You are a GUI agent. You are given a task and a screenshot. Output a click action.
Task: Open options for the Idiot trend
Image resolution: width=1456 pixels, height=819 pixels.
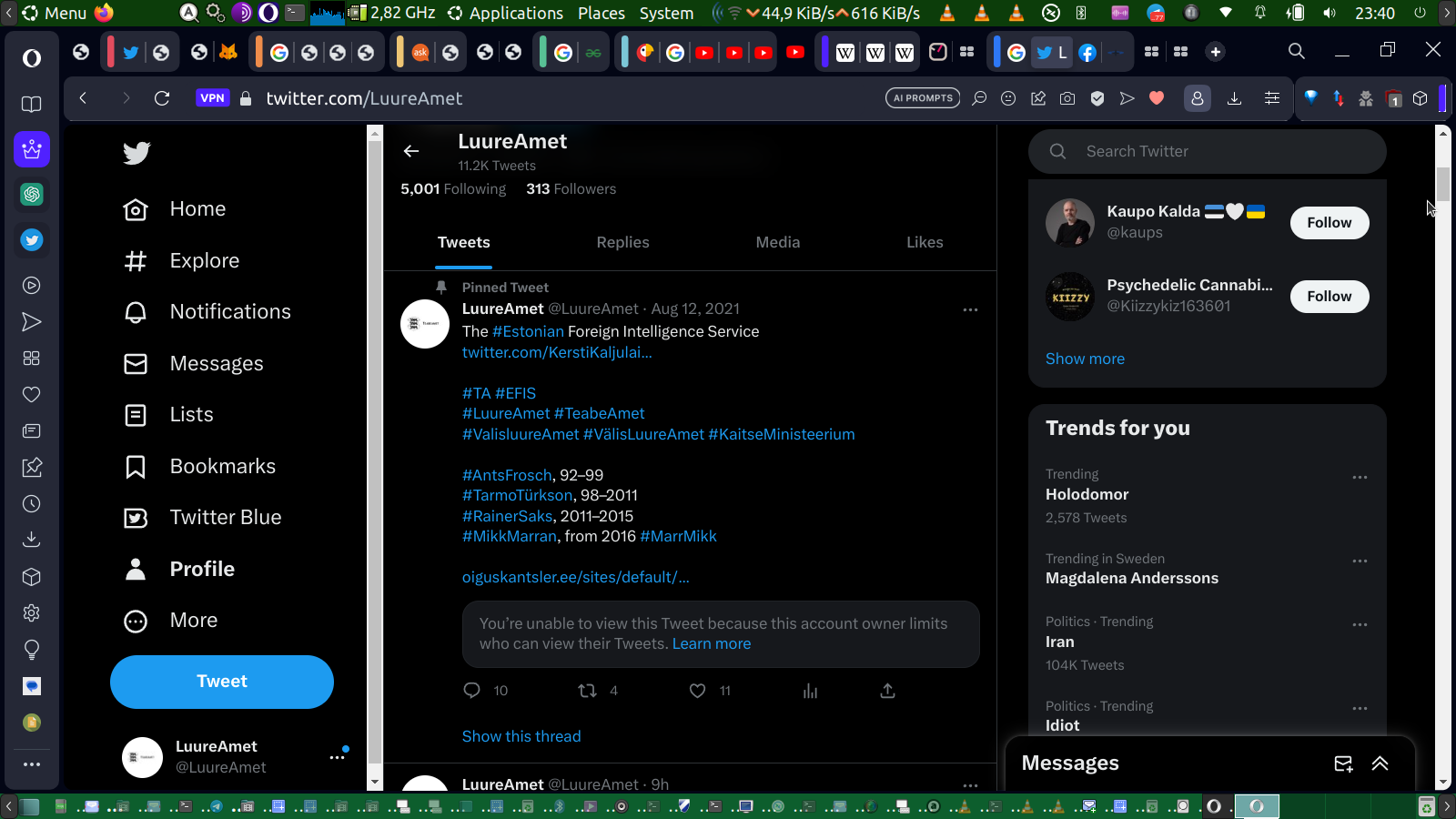click(x=1360, y=708)
